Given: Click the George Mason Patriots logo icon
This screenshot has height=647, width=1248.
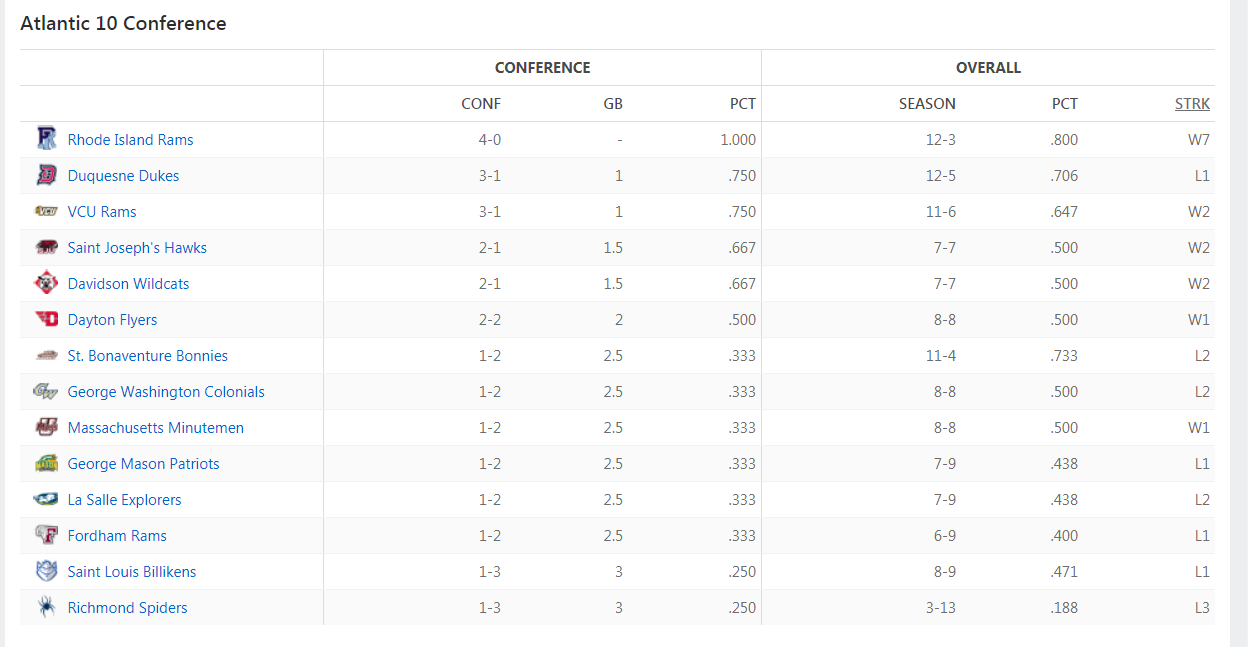Looking at the screenshot, I should 46,463.
